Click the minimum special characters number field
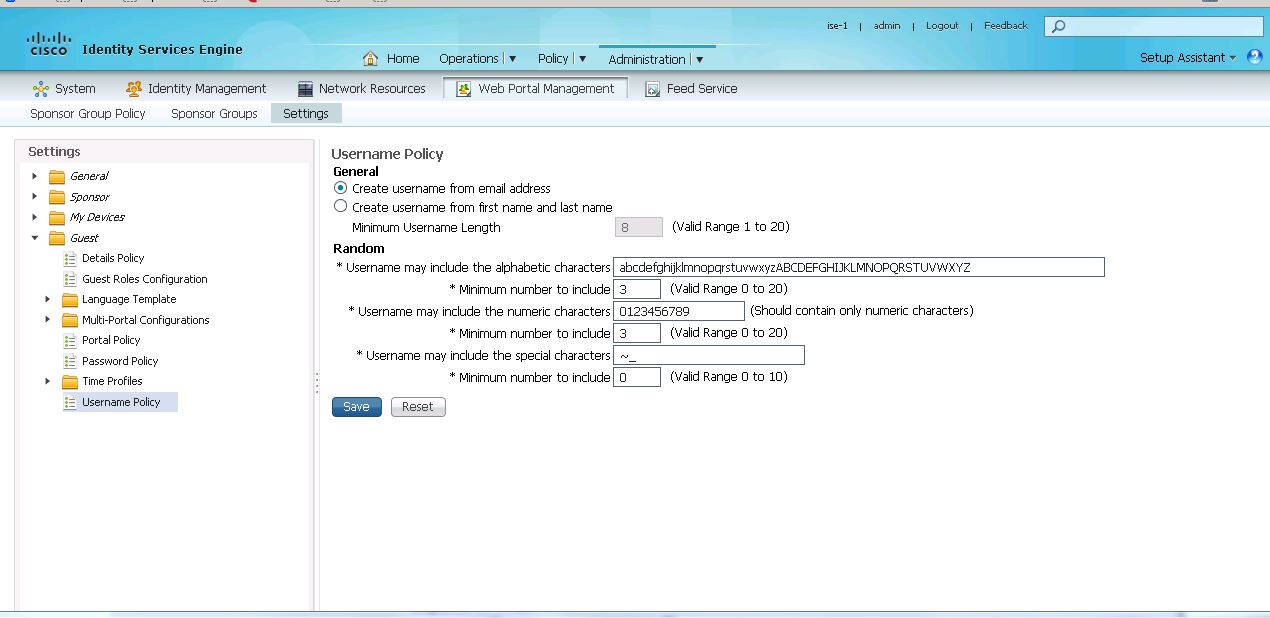 pos(637,377)
